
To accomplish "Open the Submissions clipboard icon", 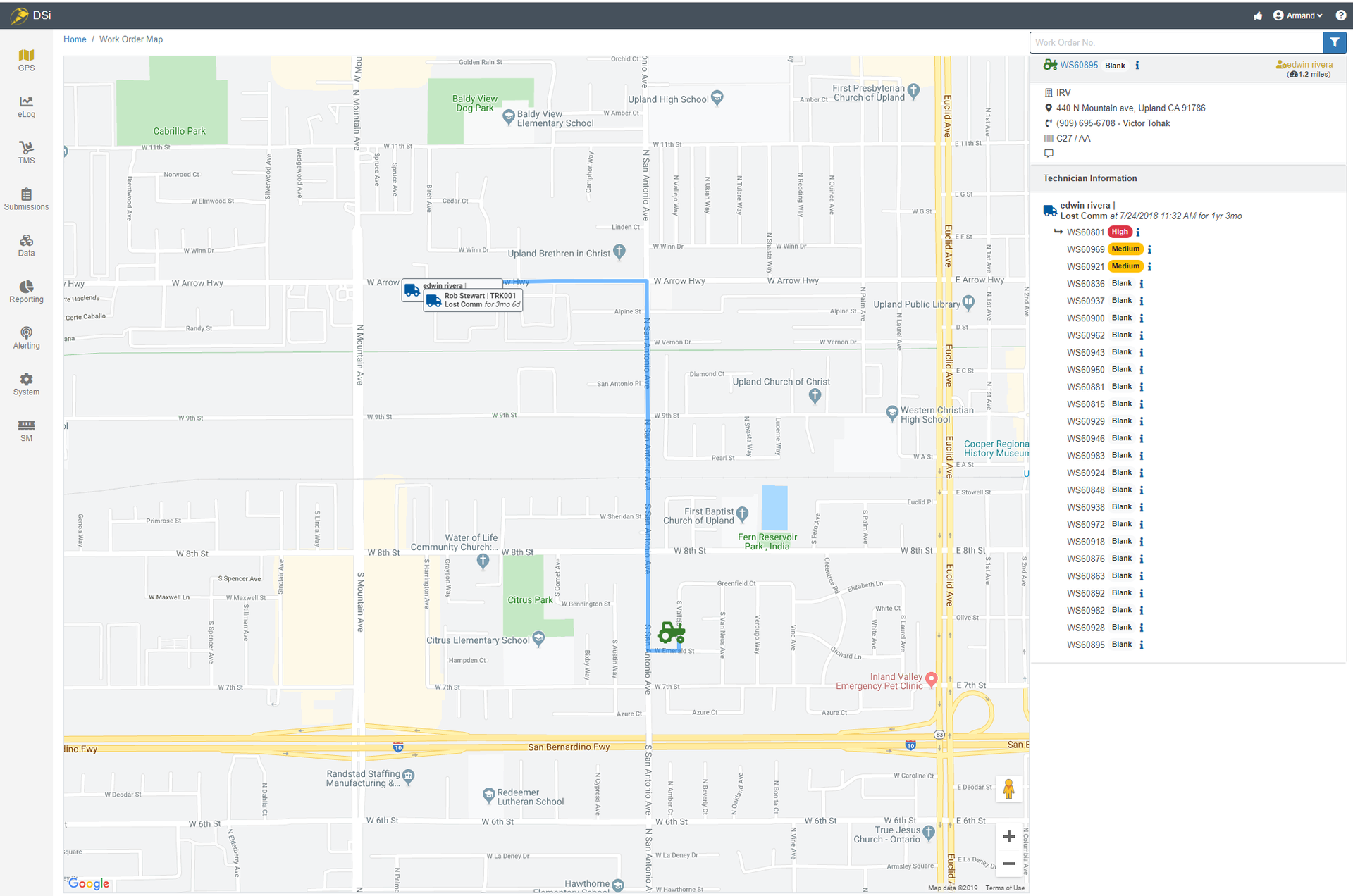I will coord(26,199).
